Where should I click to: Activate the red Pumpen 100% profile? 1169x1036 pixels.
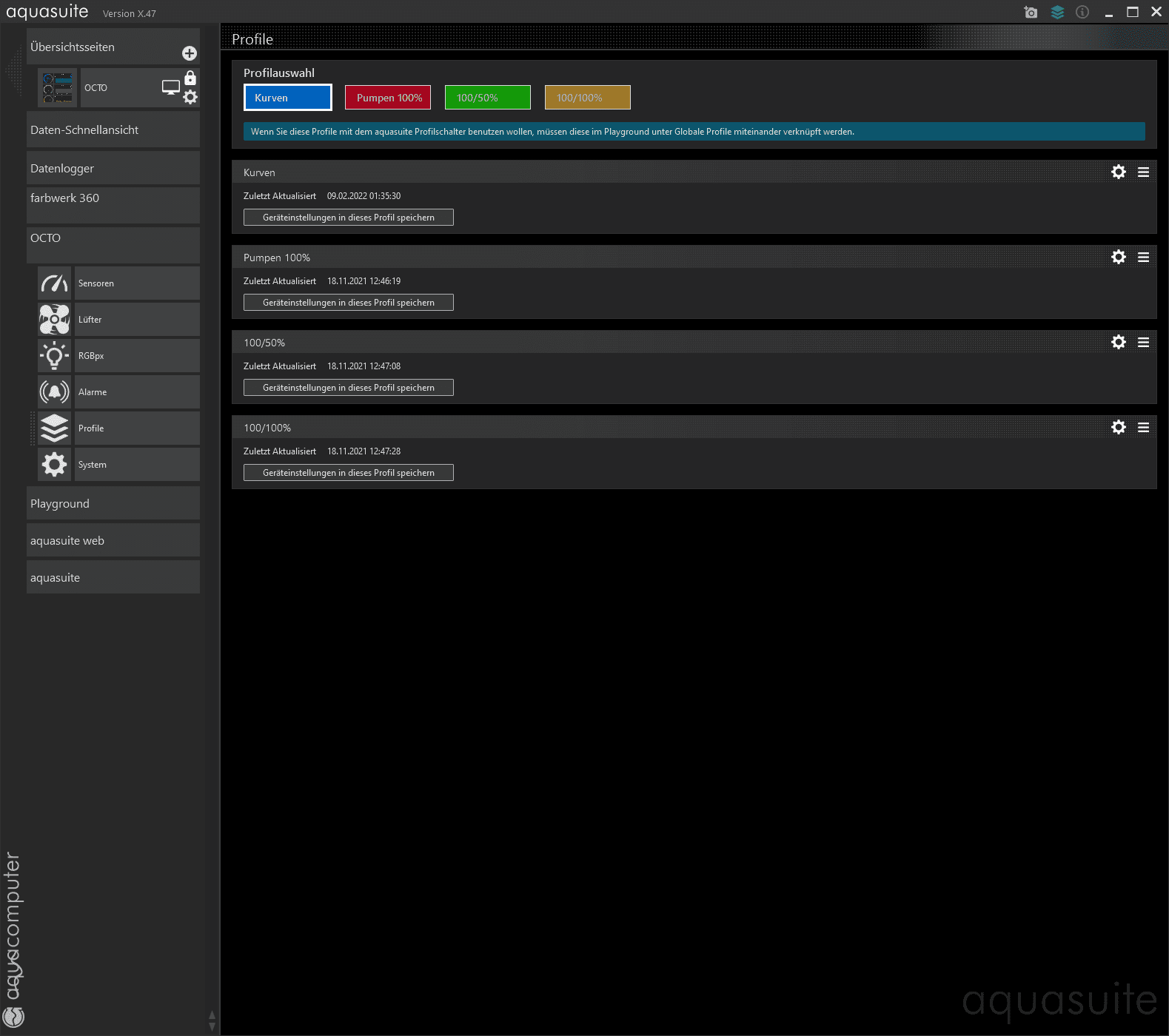(x=388, y=98)
